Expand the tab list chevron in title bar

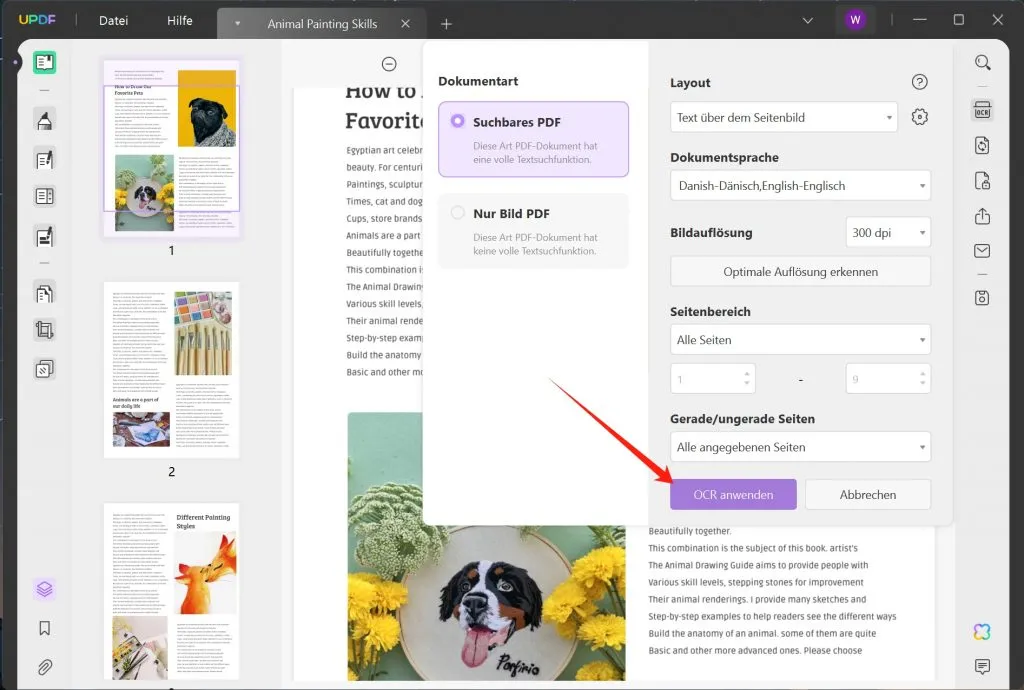pos(808,21)
